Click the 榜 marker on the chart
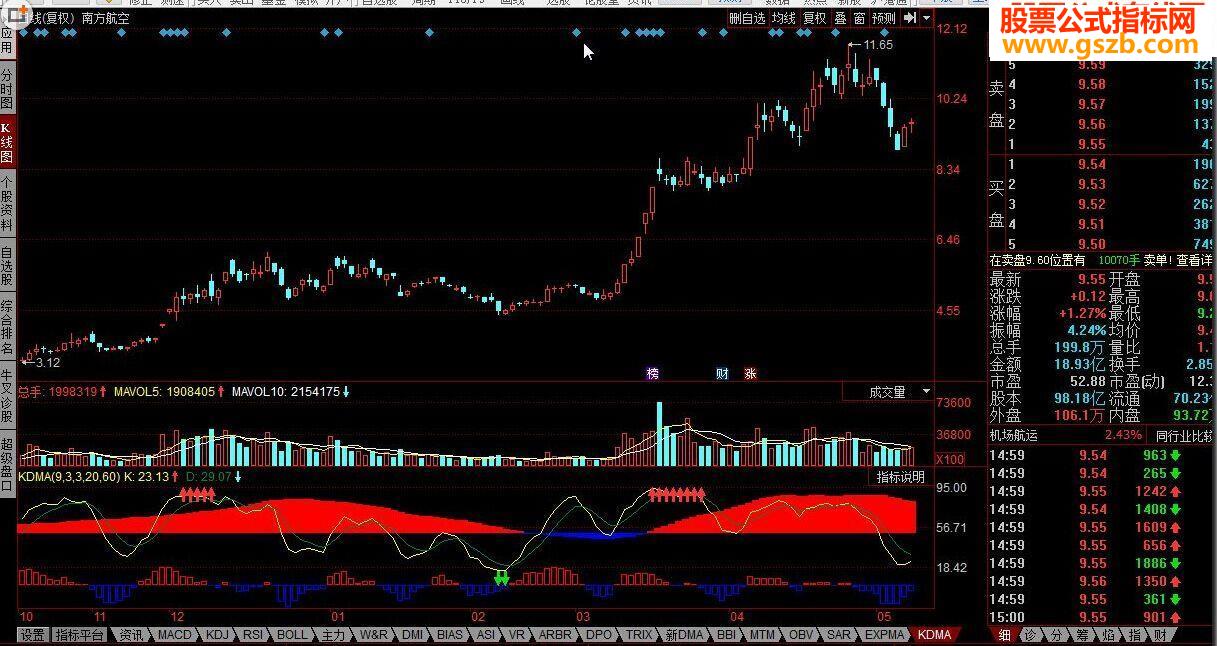This screenshot has height=646, width=1217. pos(653,374)
